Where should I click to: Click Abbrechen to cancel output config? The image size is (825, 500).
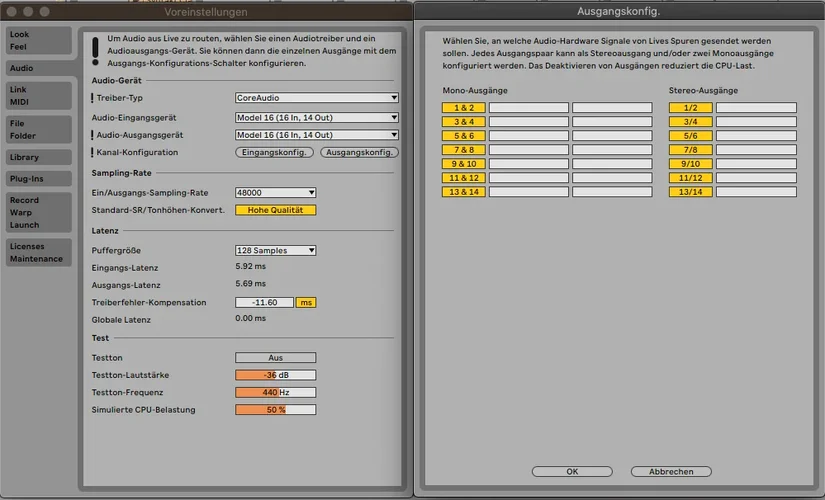671,471
